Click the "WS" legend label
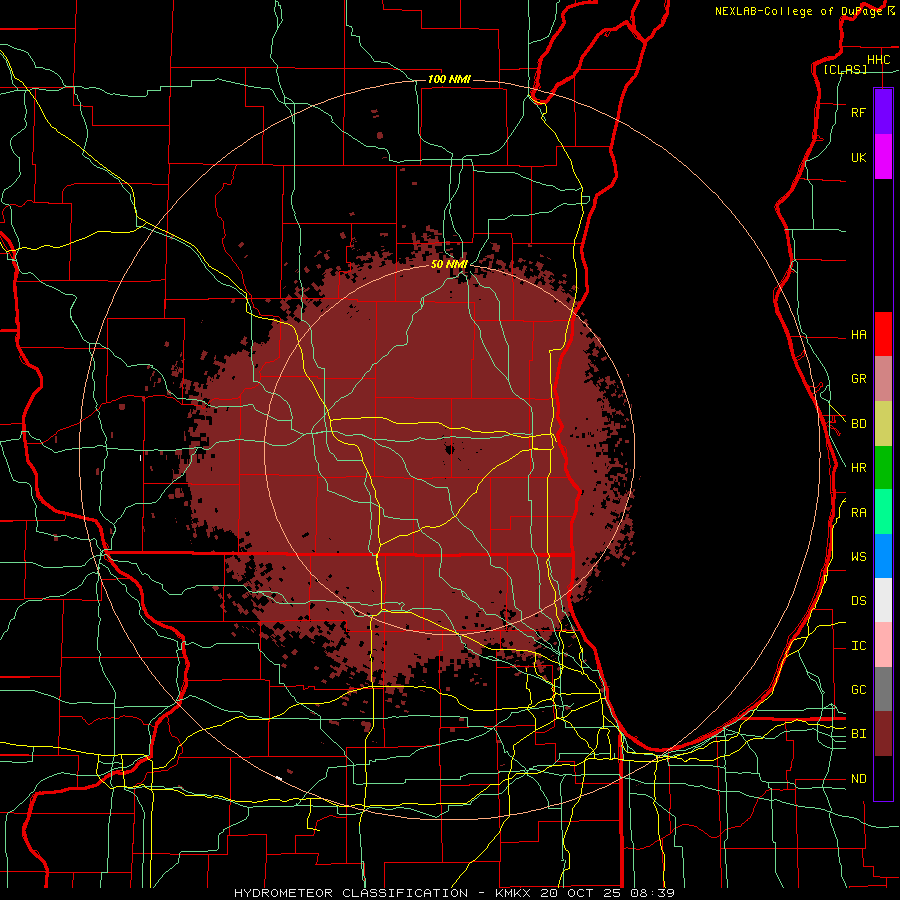Viewport: 900px width, 900px height. (858, 557)
